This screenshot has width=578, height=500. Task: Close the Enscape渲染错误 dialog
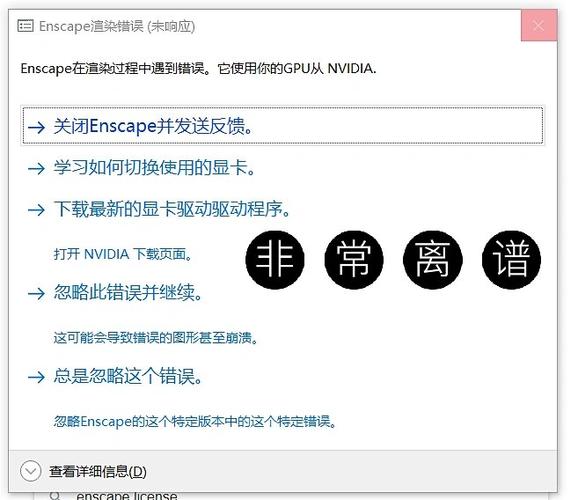[x=539, y=26]
